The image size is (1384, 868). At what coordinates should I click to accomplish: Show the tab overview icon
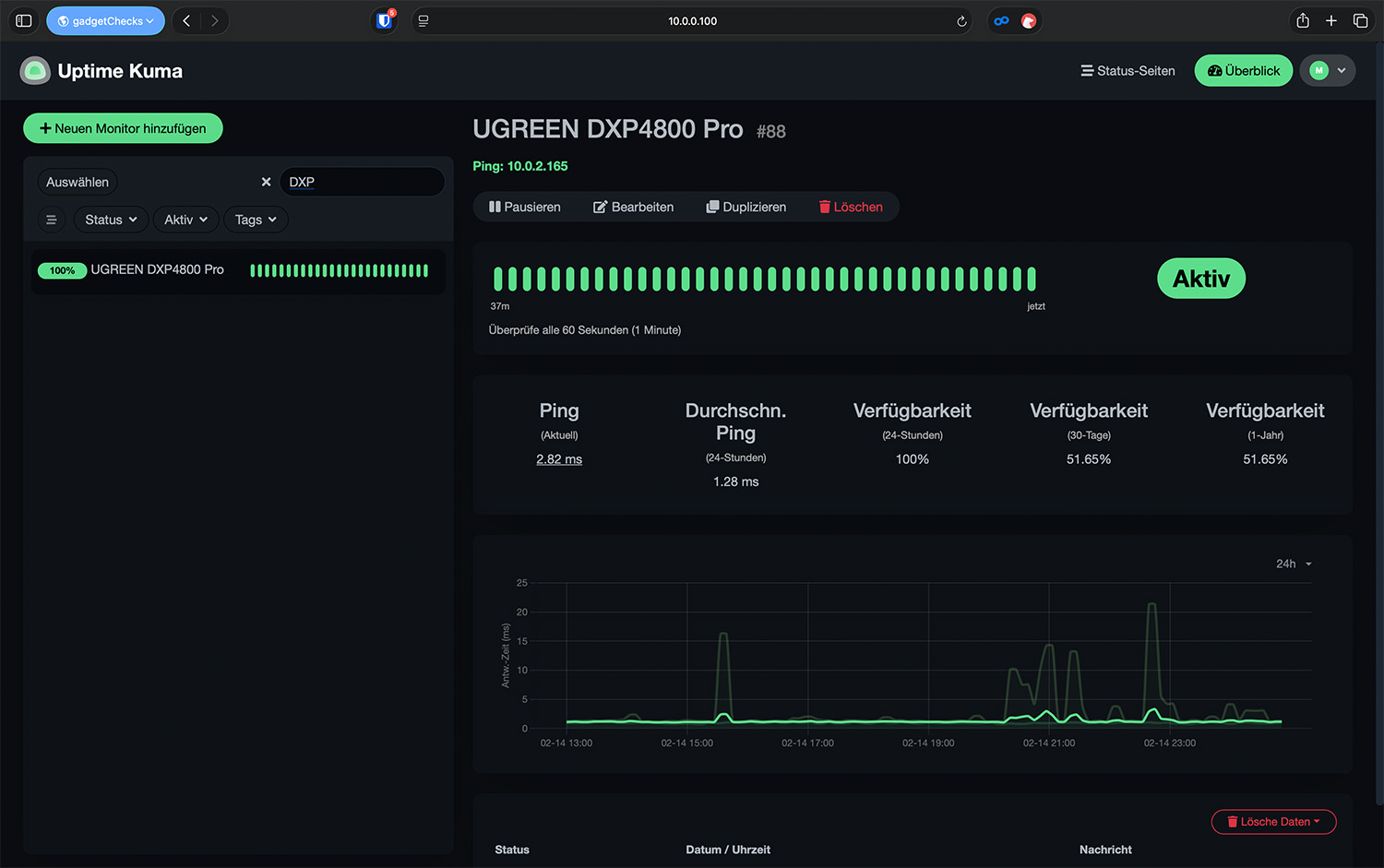point(1360,21)
